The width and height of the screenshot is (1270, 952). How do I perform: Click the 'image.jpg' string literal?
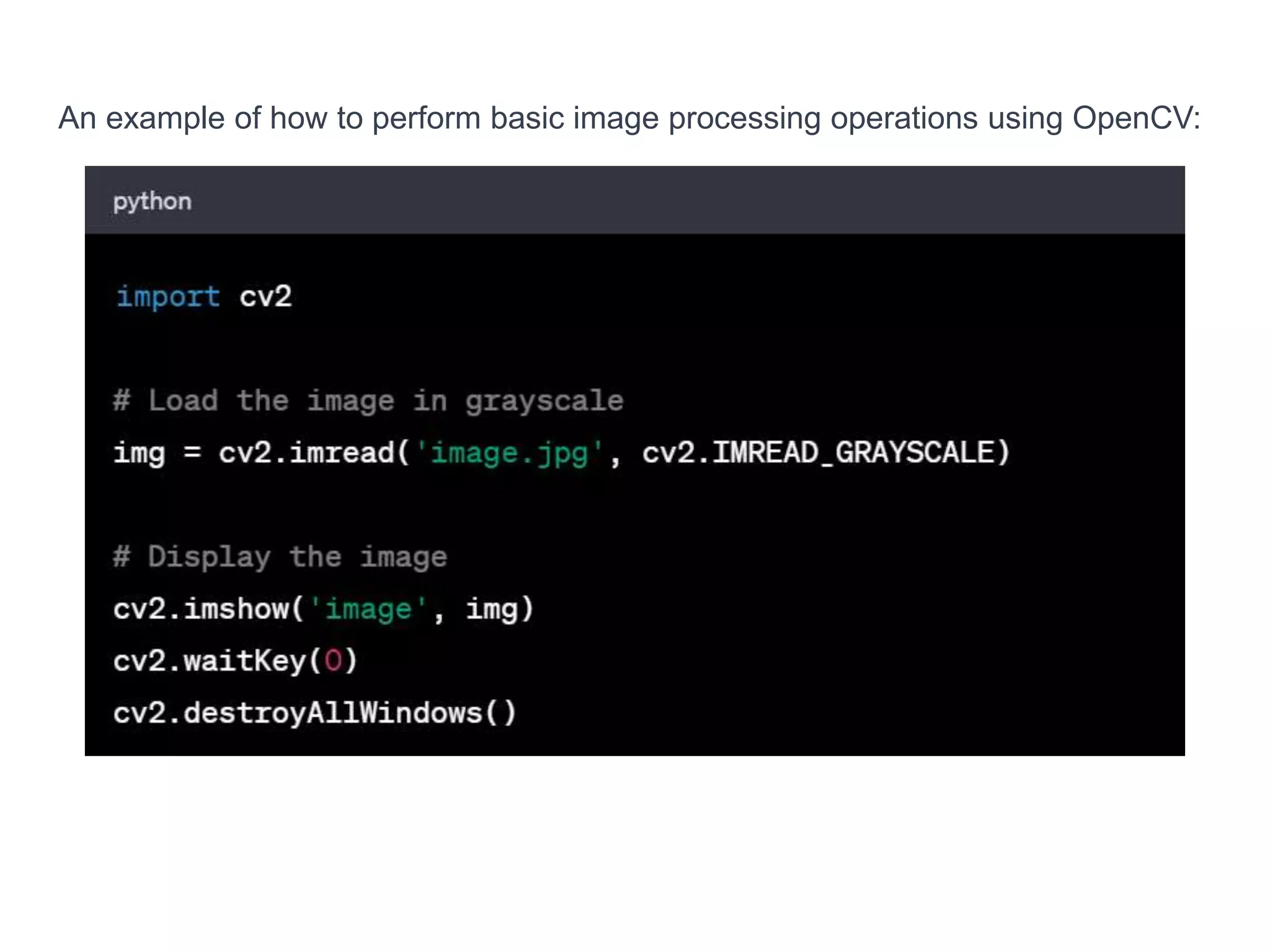509,453
